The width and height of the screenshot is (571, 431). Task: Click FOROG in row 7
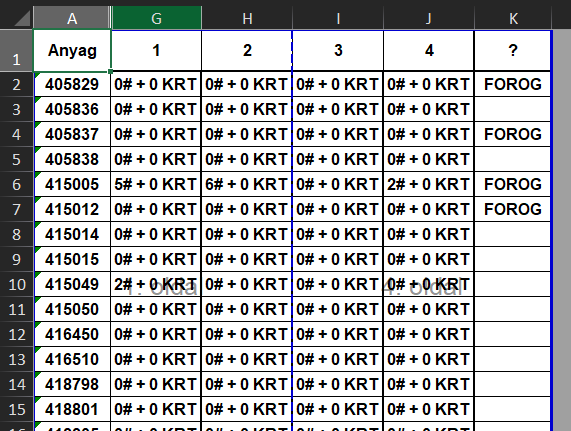click(513, 209)
